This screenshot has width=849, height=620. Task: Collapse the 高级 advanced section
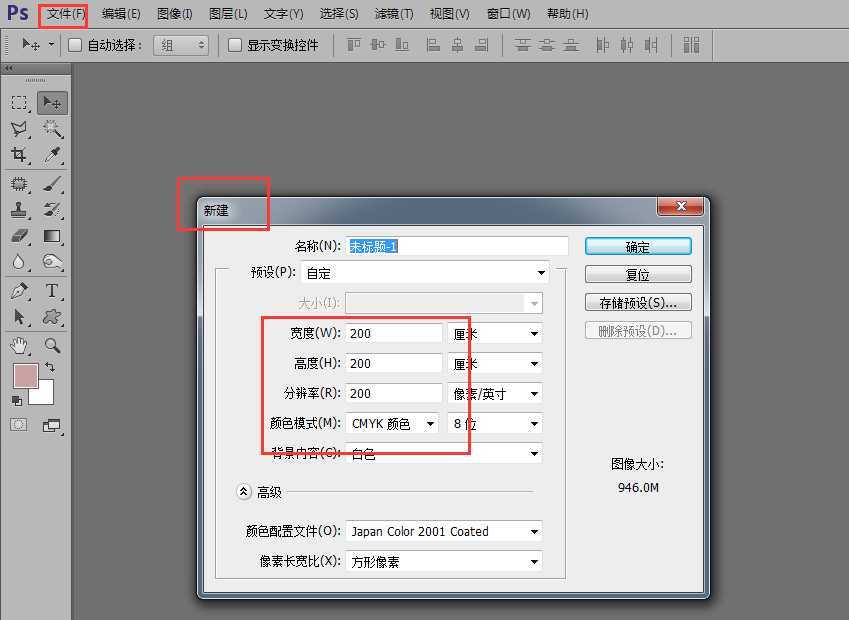click(243, 491)
